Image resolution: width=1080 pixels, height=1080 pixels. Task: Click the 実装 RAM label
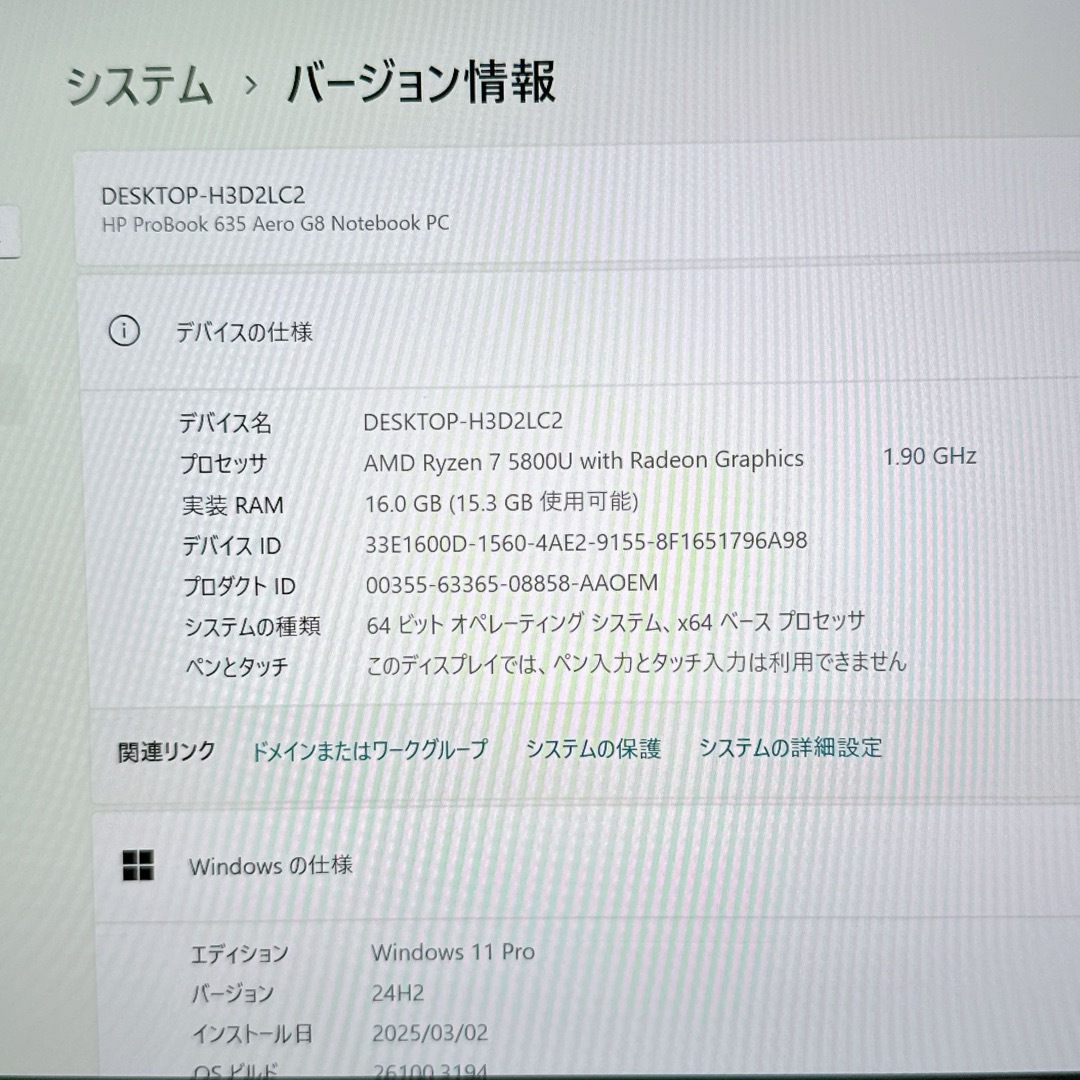(233, 505)
